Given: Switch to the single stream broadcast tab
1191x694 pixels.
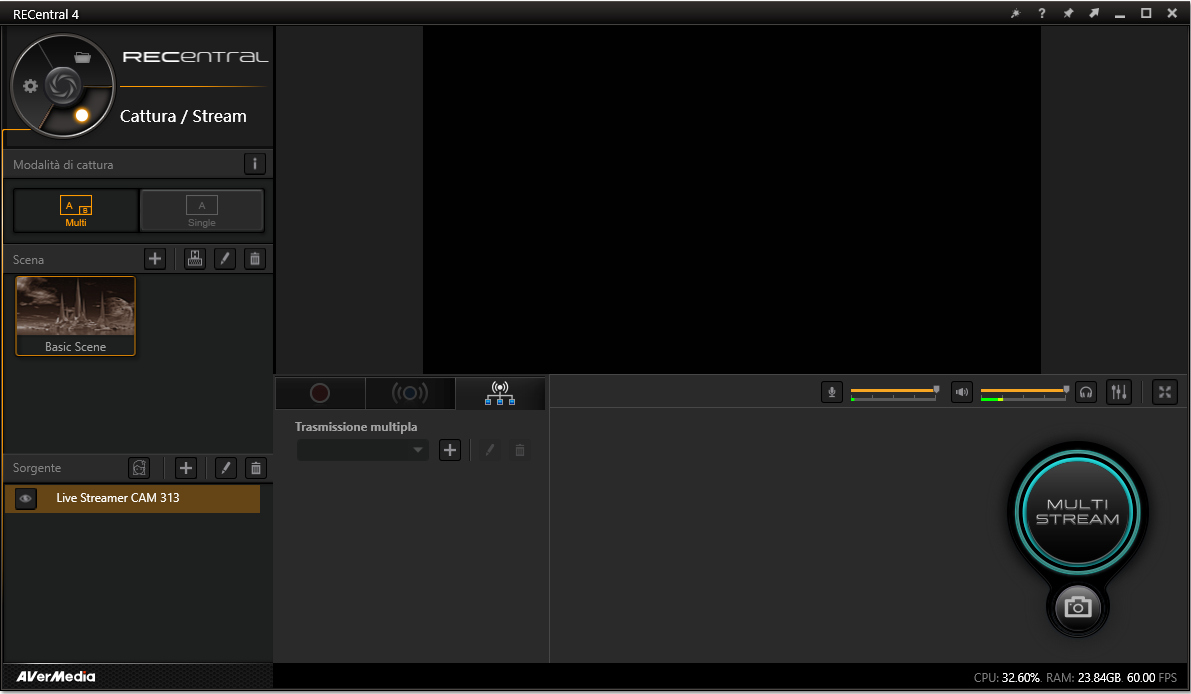Looking at the screenshot, I should [x=410, y=393].
